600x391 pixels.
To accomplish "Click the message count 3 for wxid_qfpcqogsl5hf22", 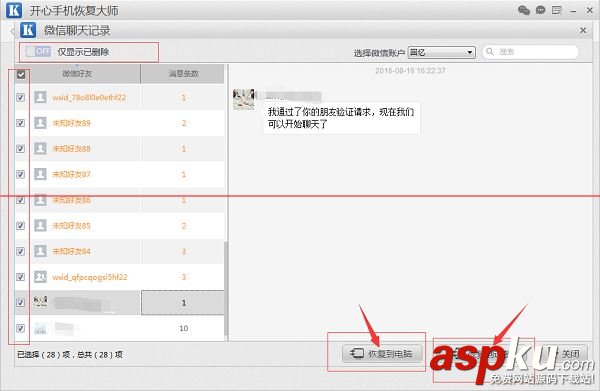I will (x=184, y=277).
